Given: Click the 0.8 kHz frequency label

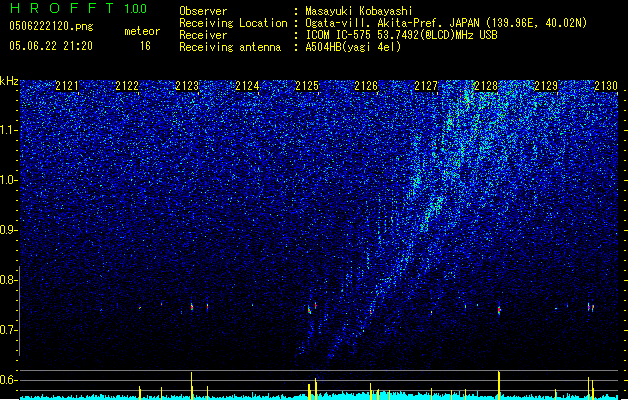Looking at the screenshot, I should tap(8, 280).
